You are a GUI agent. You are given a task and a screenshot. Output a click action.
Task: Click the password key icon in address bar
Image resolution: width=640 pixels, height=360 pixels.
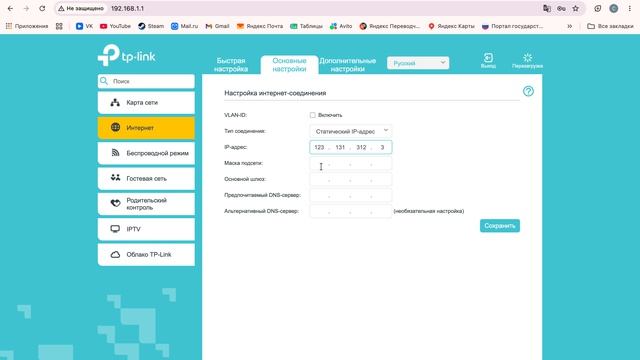(561, 9)
